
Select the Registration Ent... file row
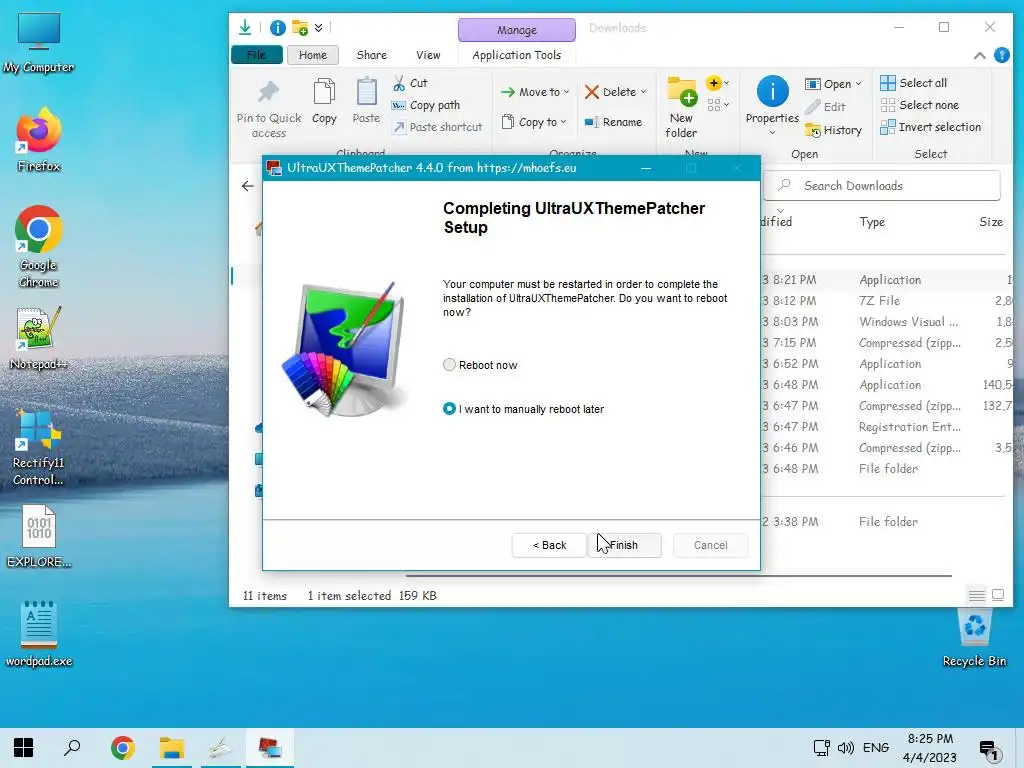coord(886,427)
